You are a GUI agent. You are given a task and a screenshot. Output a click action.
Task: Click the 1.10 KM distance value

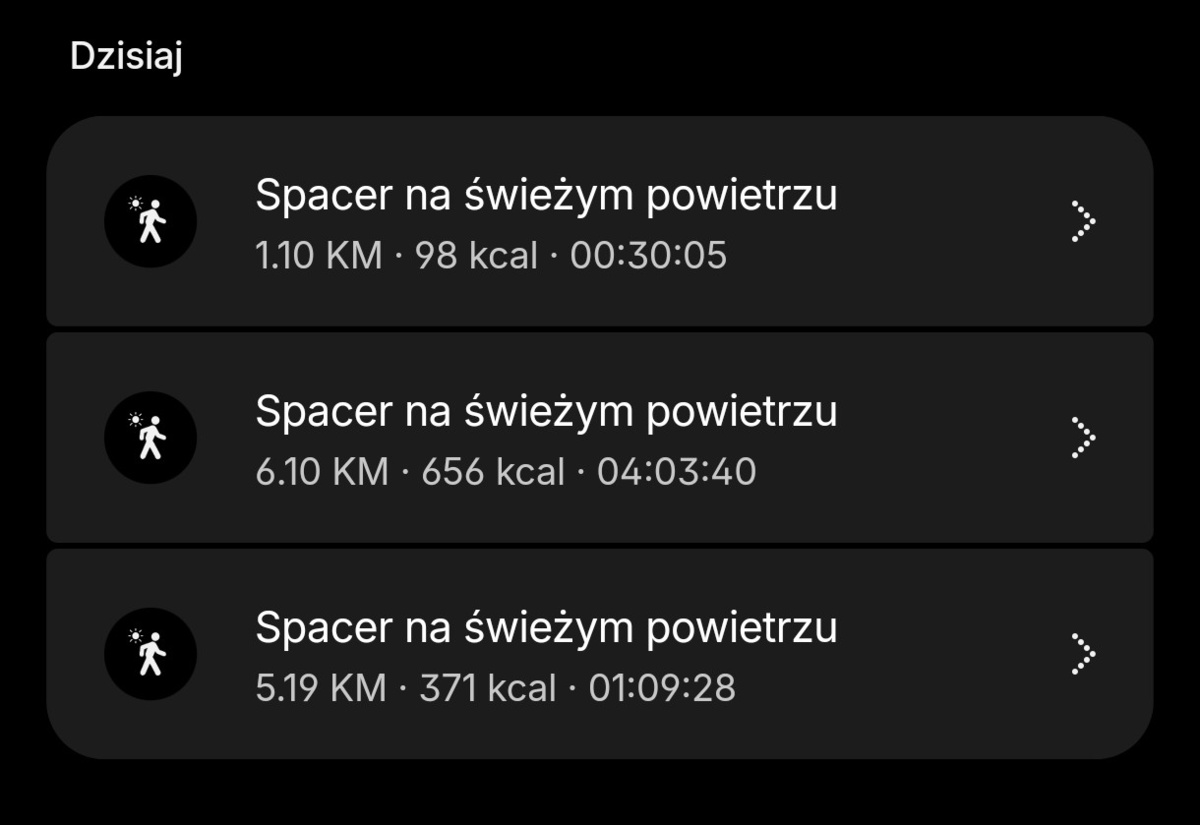pos(319,256)
